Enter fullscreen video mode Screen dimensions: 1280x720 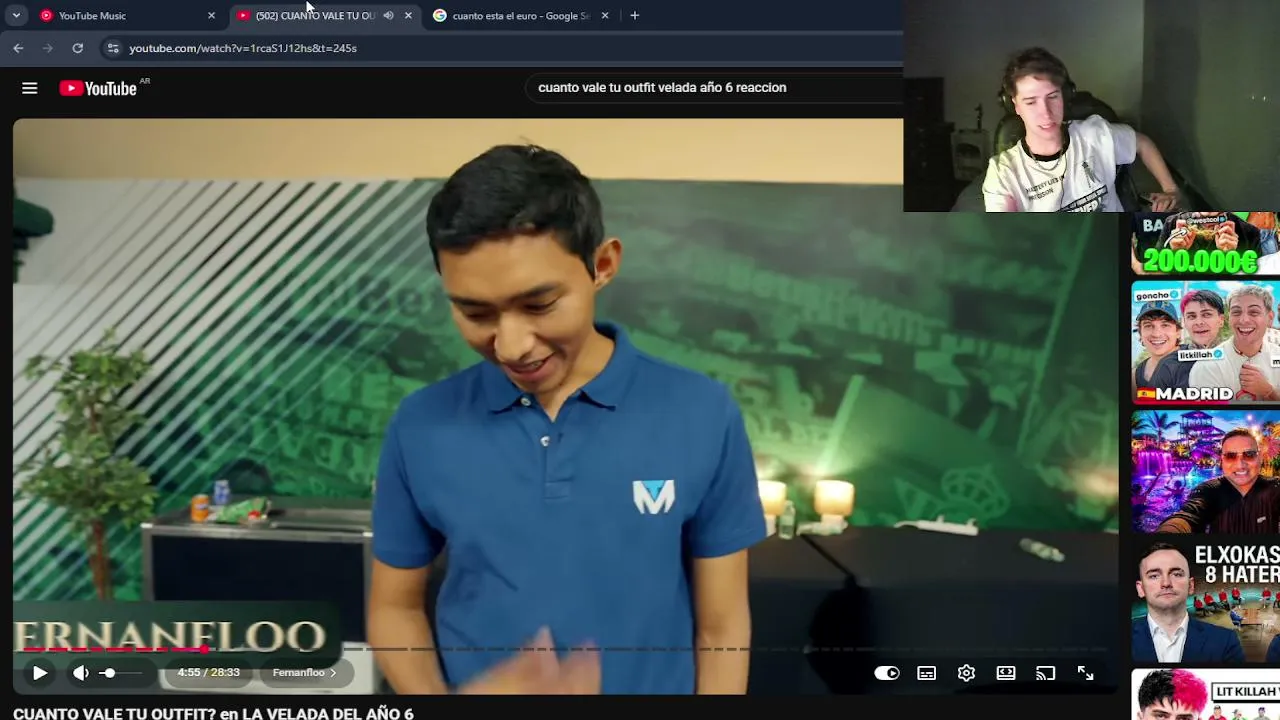[x=1085, y=673]
